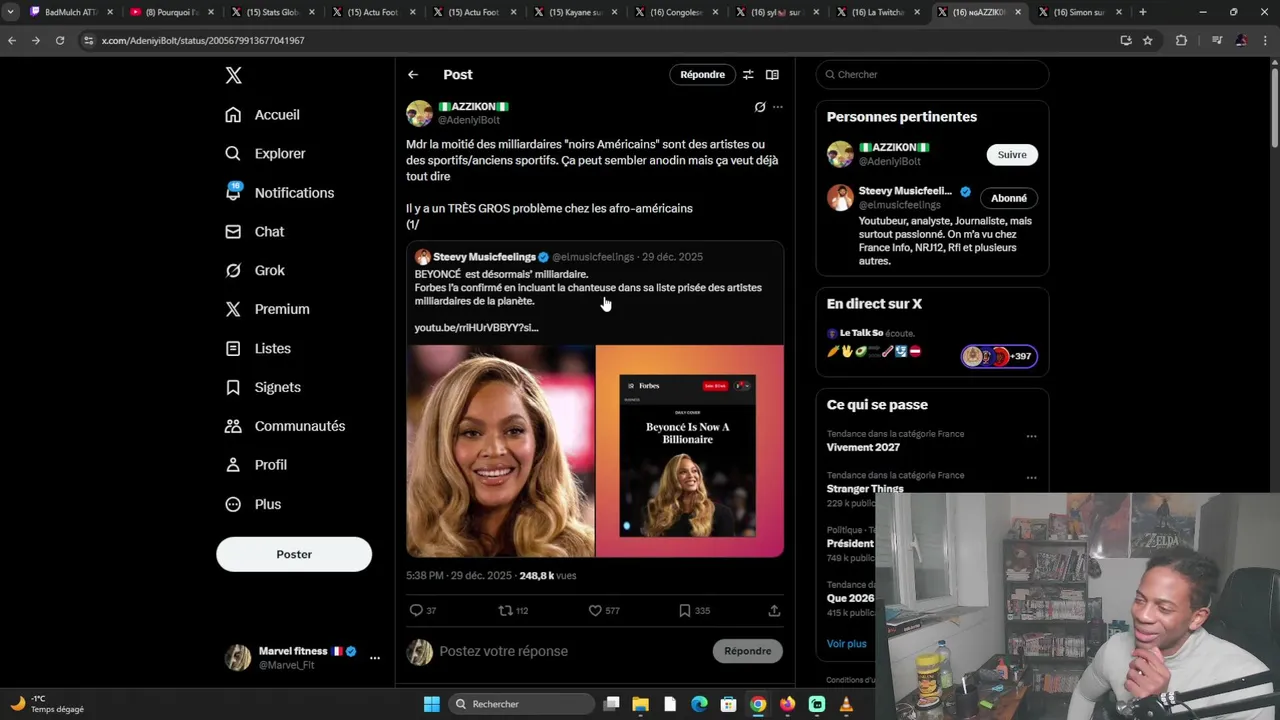Open Premium in the sidebar

[x=267, y=310]
